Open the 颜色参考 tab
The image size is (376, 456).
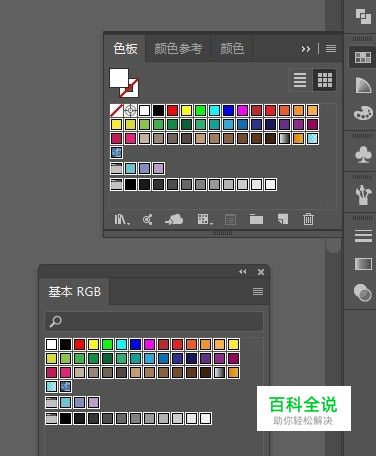[x=178, y=49]
